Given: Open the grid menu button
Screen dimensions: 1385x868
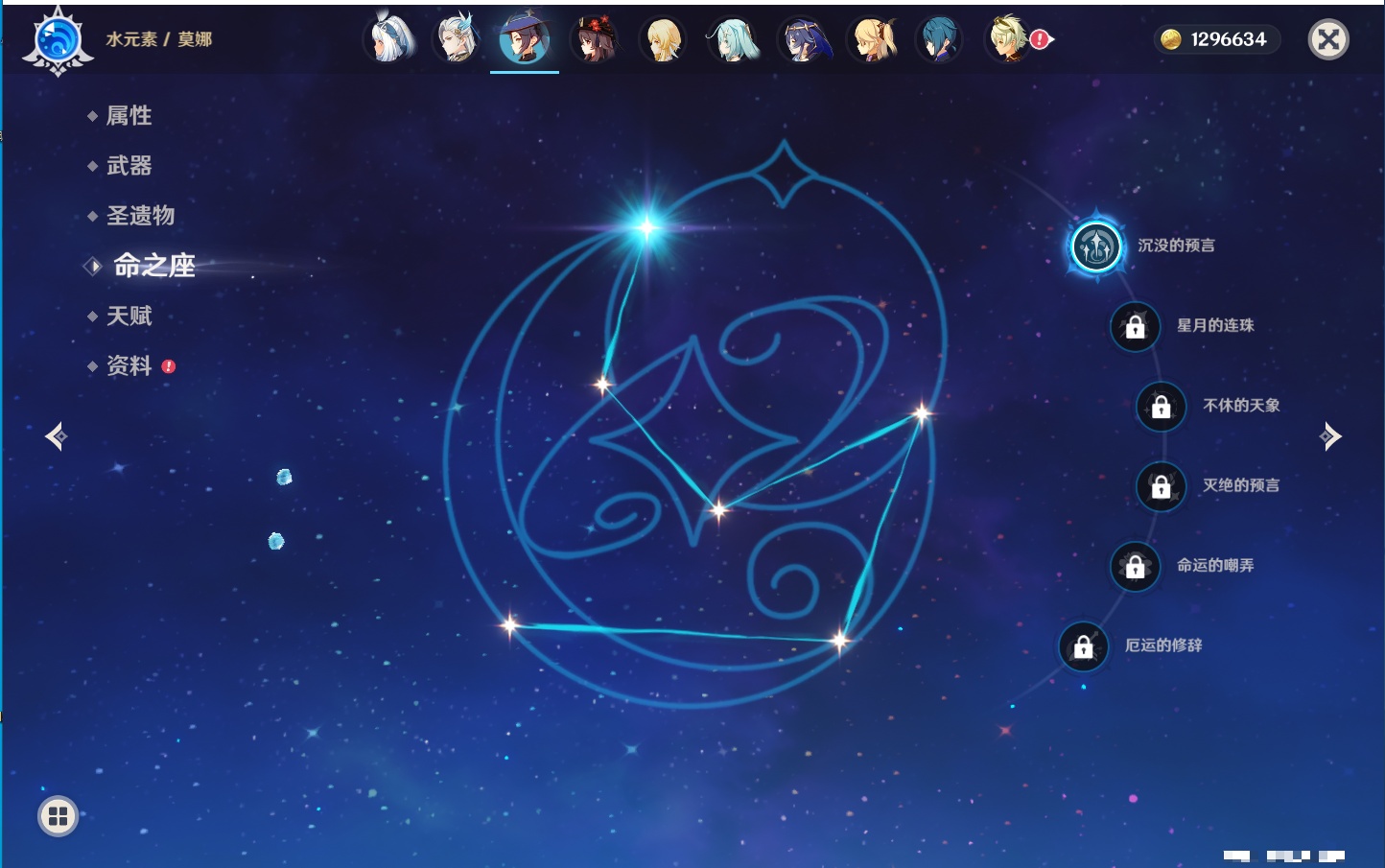Looking at the screenshot, I should 58,816.
